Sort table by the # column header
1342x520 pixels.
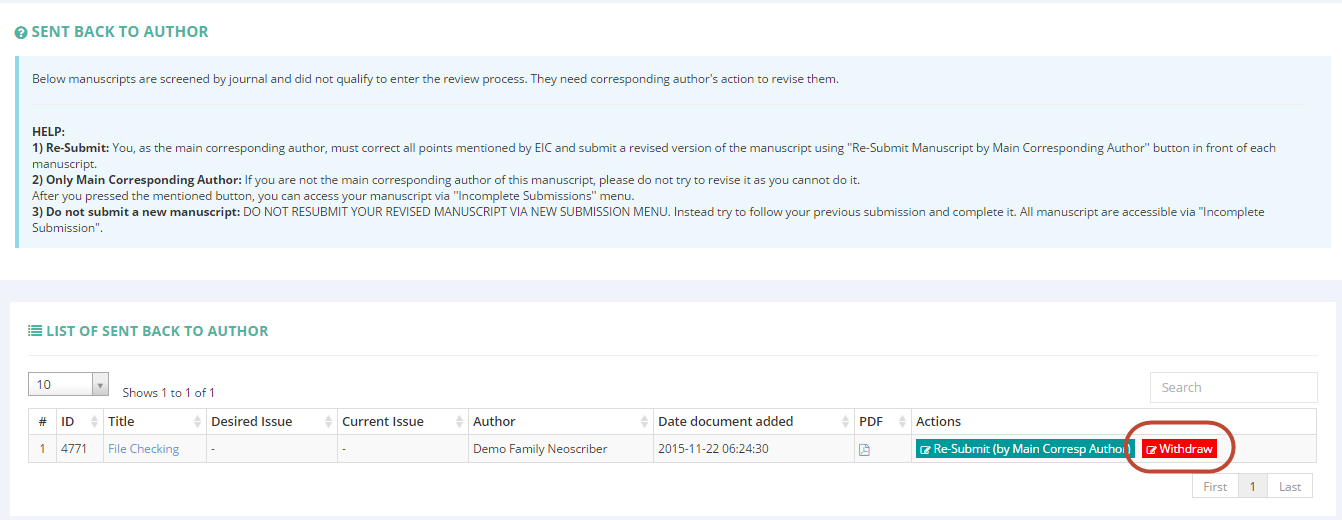43,421
